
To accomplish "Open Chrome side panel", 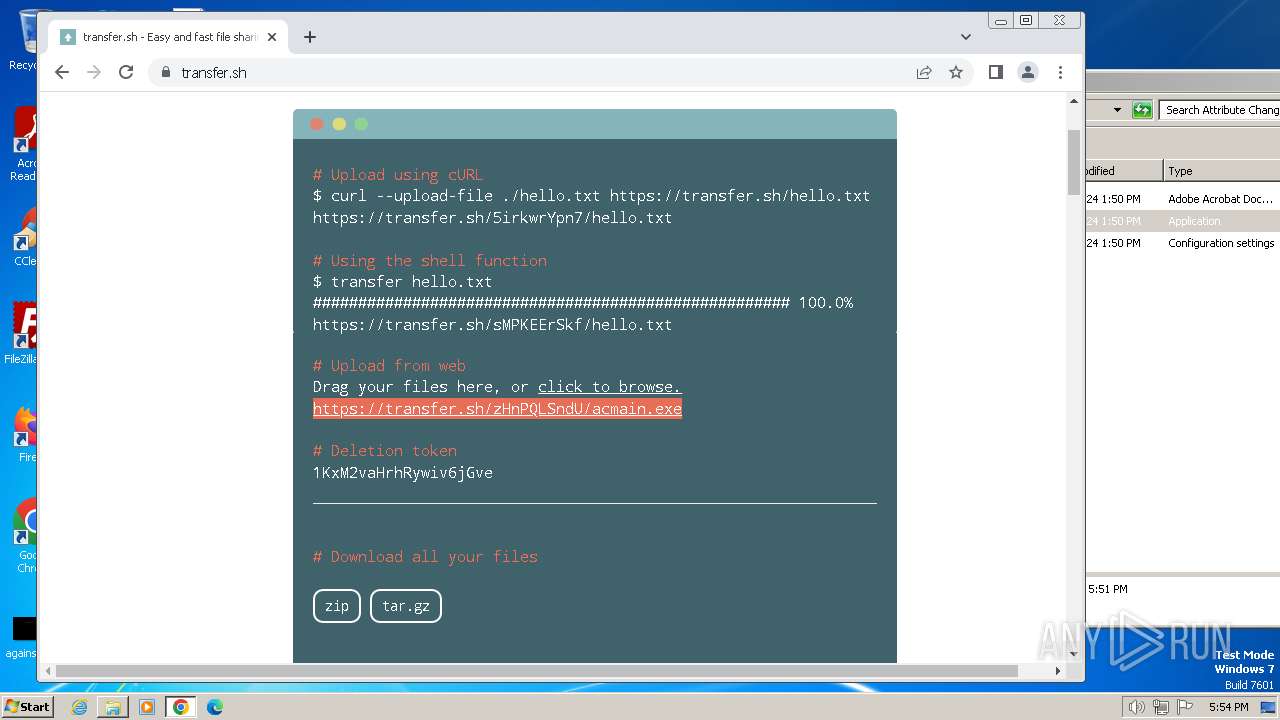I will click(996, 72).
